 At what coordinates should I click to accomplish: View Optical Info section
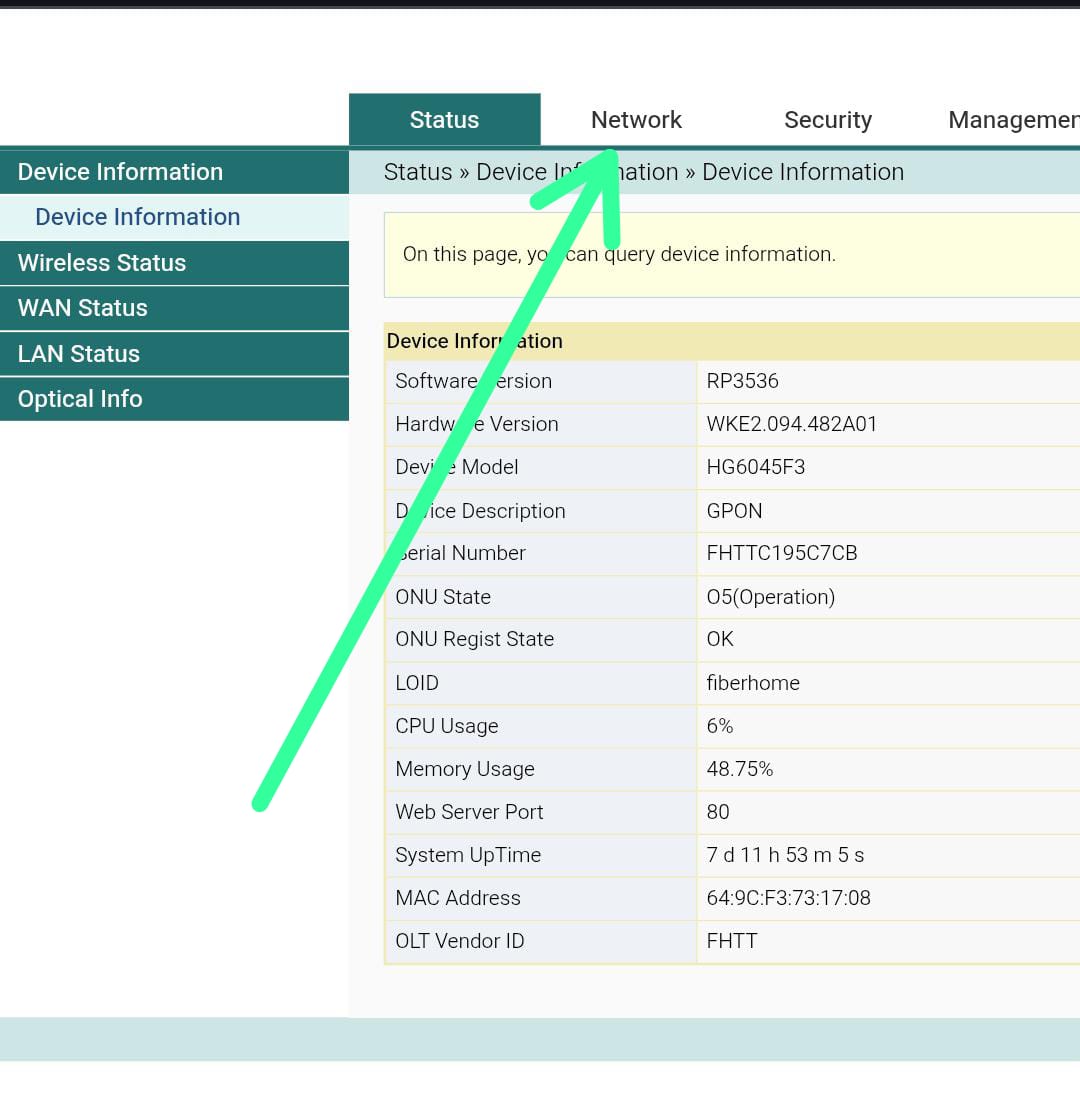point(80,399)
